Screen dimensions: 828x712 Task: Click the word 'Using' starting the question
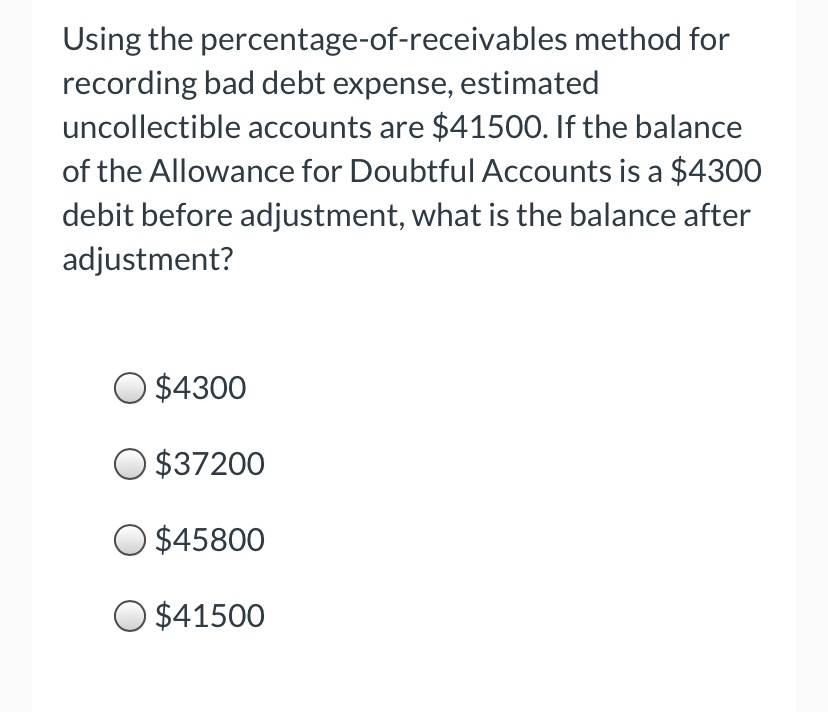pyautogui.click(x=101, y=41)
